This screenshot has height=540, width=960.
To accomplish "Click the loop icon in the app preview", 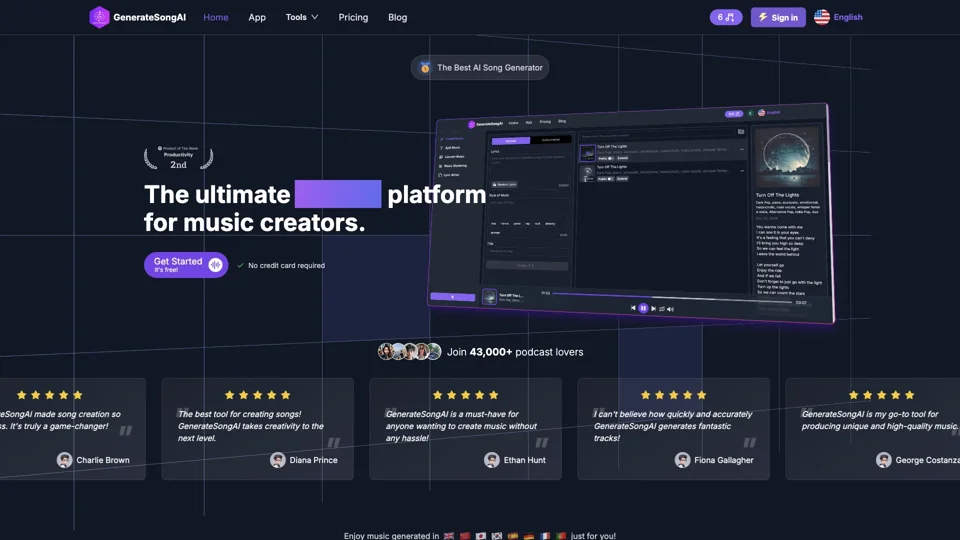I will click(662, 309).
